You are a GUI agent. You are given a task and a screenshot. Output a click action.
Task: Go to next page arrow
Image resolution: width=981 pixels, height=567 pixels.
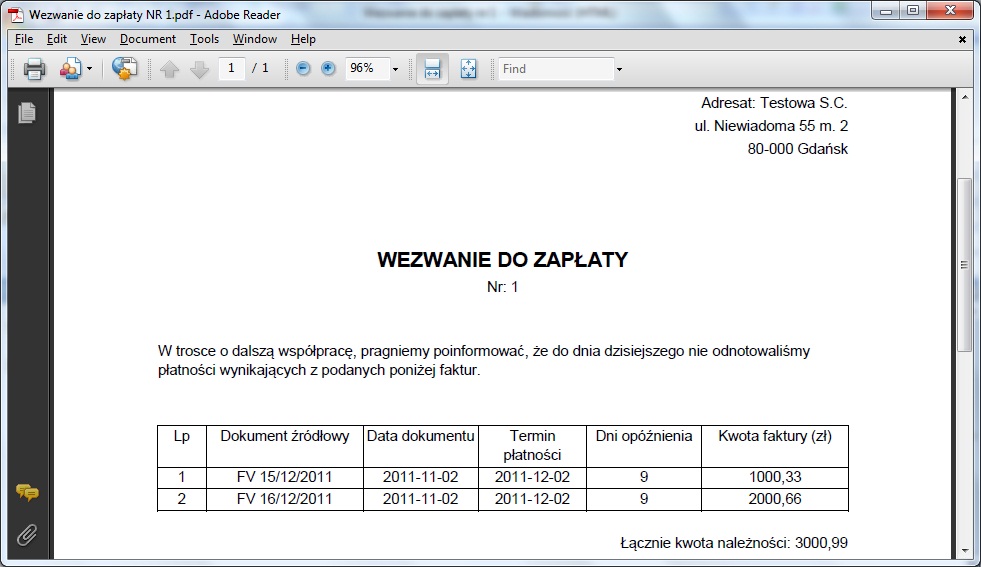pyautogui.click(x=199, y=69)
